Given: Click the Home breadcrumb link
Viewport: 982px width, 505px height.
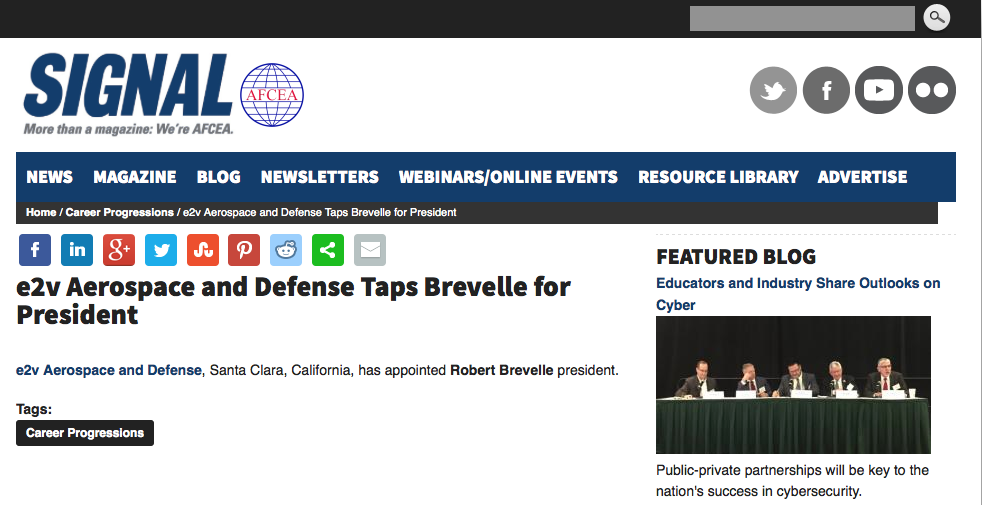Looking at the screenshot, I should pyautogui.click(x=41, y=212).
